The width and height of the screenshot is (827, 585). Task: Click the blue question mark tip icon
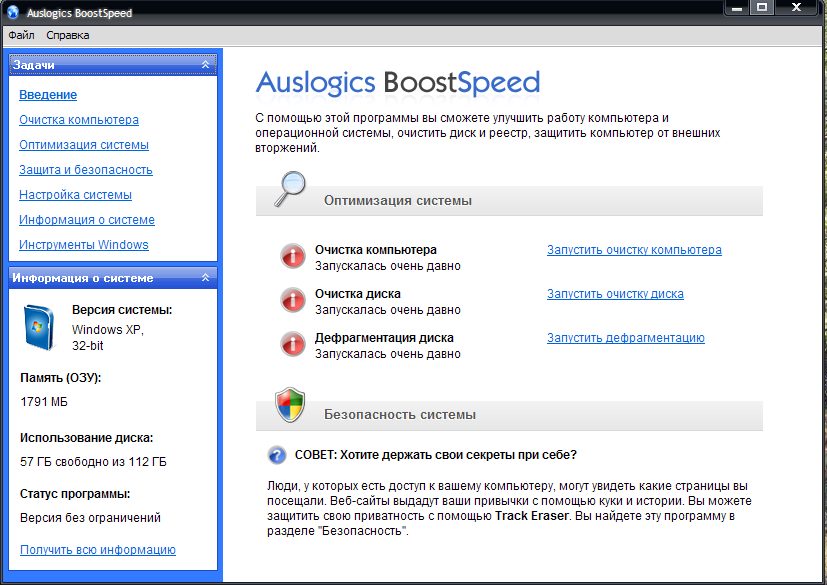click(x=277, y=455)
